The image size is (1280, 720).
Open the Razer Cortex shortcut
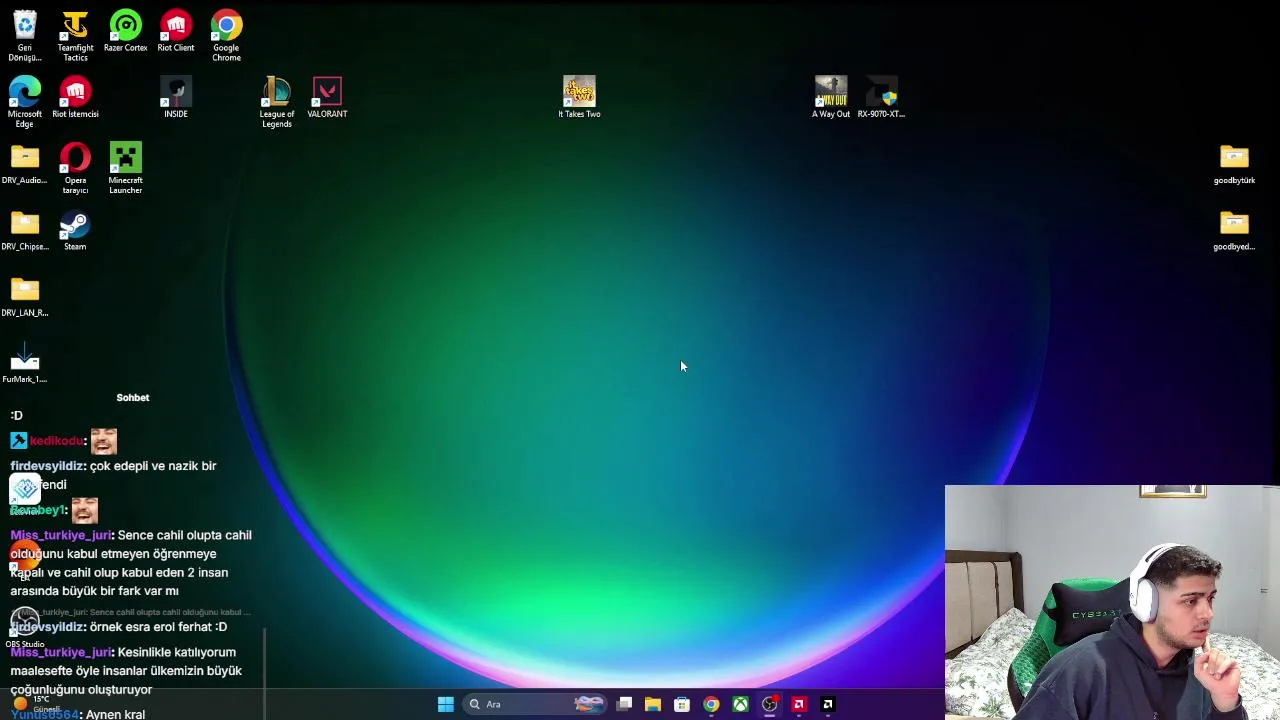click(125, 31)
